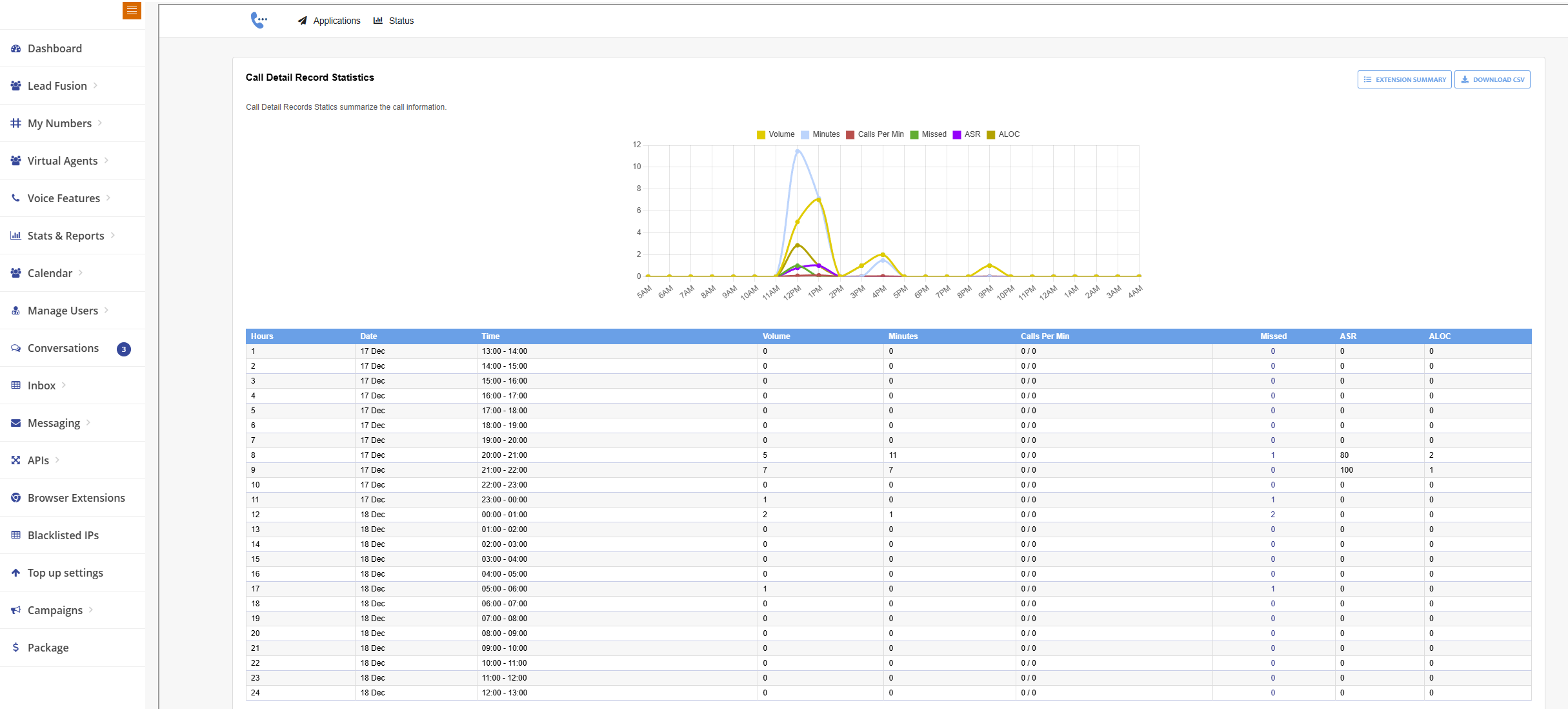This screenshot has height=709, width=1568.
Task: Select the APIs sidebar icon
Action: (15, 460)
